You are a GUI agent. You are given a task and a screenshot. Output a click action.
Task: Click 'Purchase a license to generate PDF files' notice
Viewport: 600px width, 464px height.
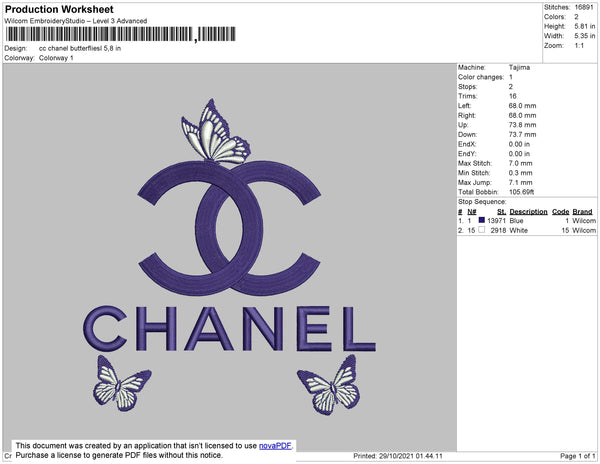point(119,455)
